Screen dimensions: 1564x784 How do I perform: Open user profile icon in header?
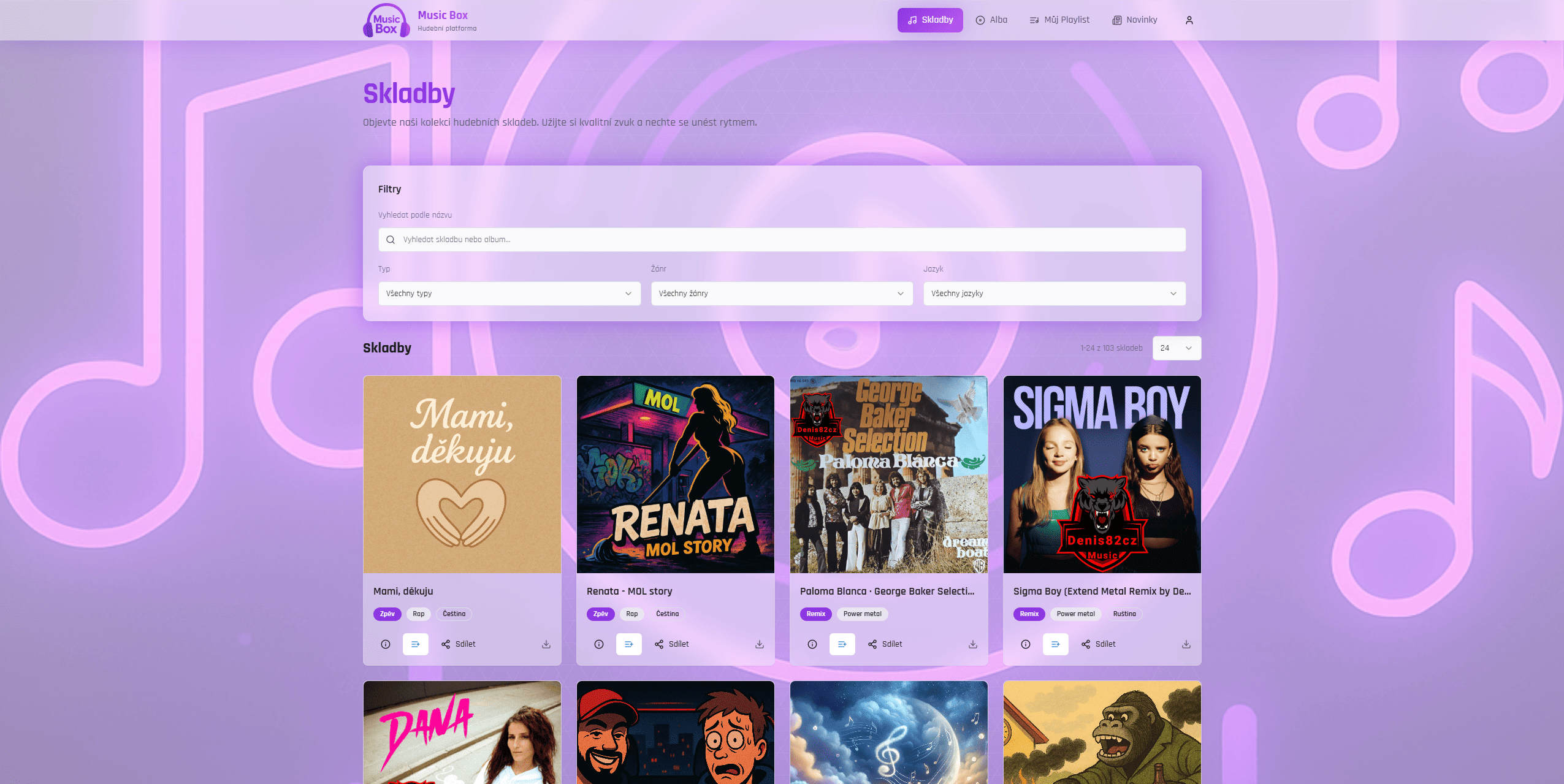click(1189, 20)
